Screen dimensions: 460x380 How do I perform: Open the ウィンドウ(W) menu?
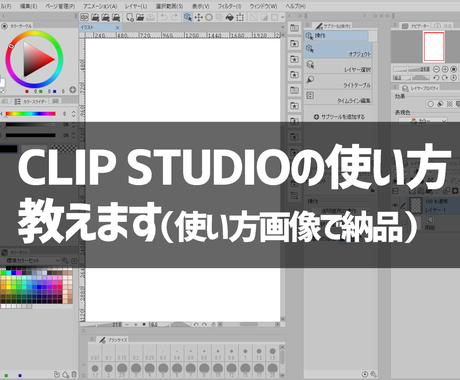[263, 6]
